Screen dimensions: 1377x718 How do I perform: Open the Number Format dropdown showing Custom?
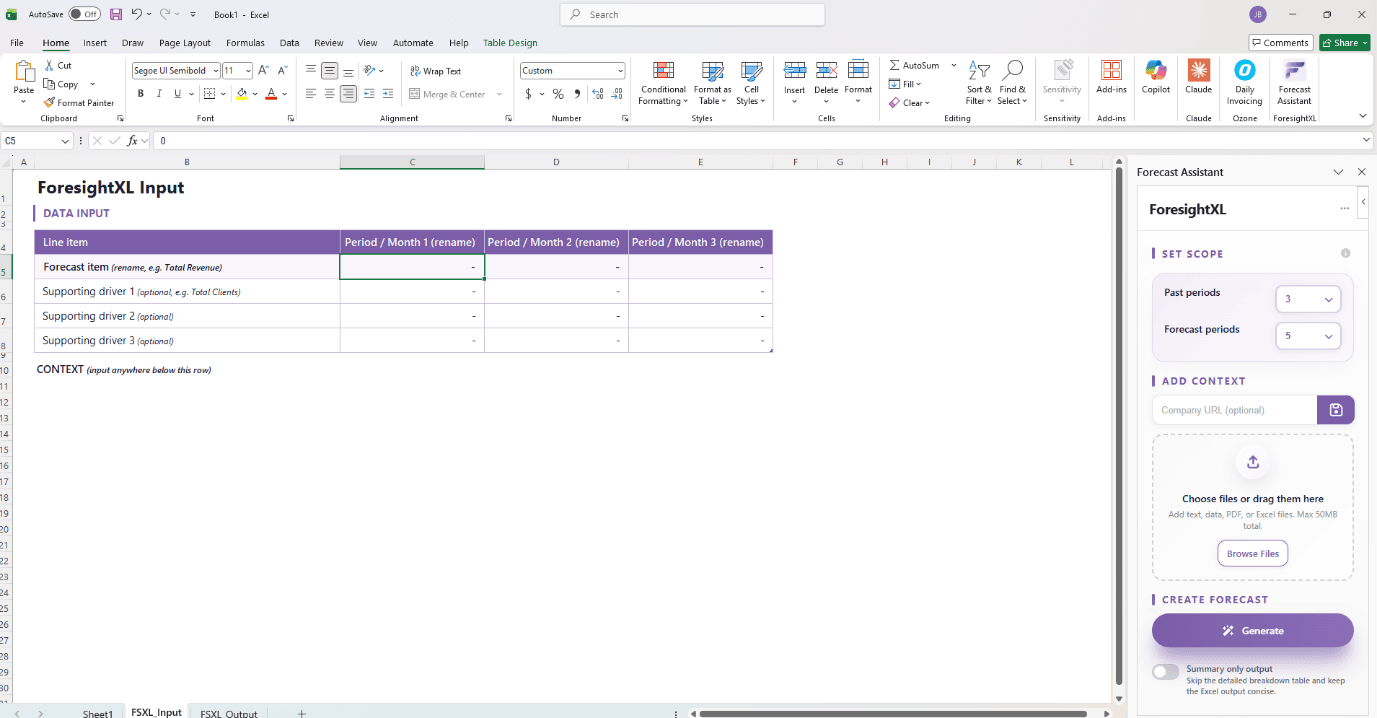point(572,70)
